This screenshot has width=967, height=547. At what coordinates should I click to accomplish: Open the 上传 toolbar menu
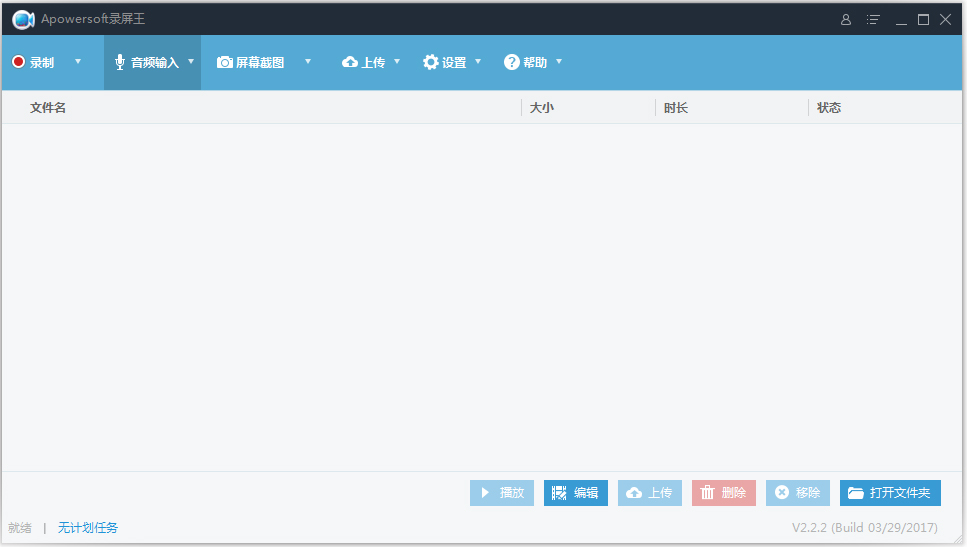(x=374, y=62)
